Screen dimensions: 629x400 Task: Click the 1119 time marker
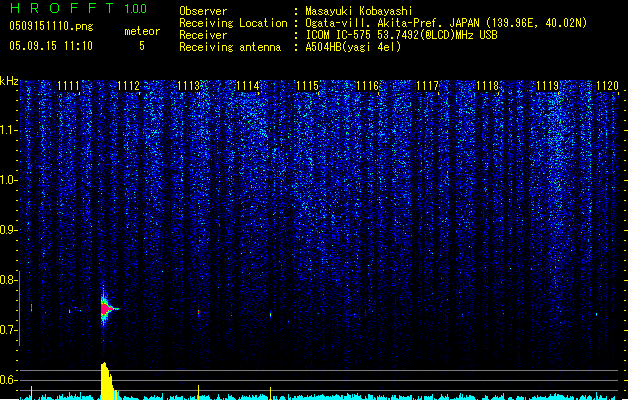(x=547, y=86)
